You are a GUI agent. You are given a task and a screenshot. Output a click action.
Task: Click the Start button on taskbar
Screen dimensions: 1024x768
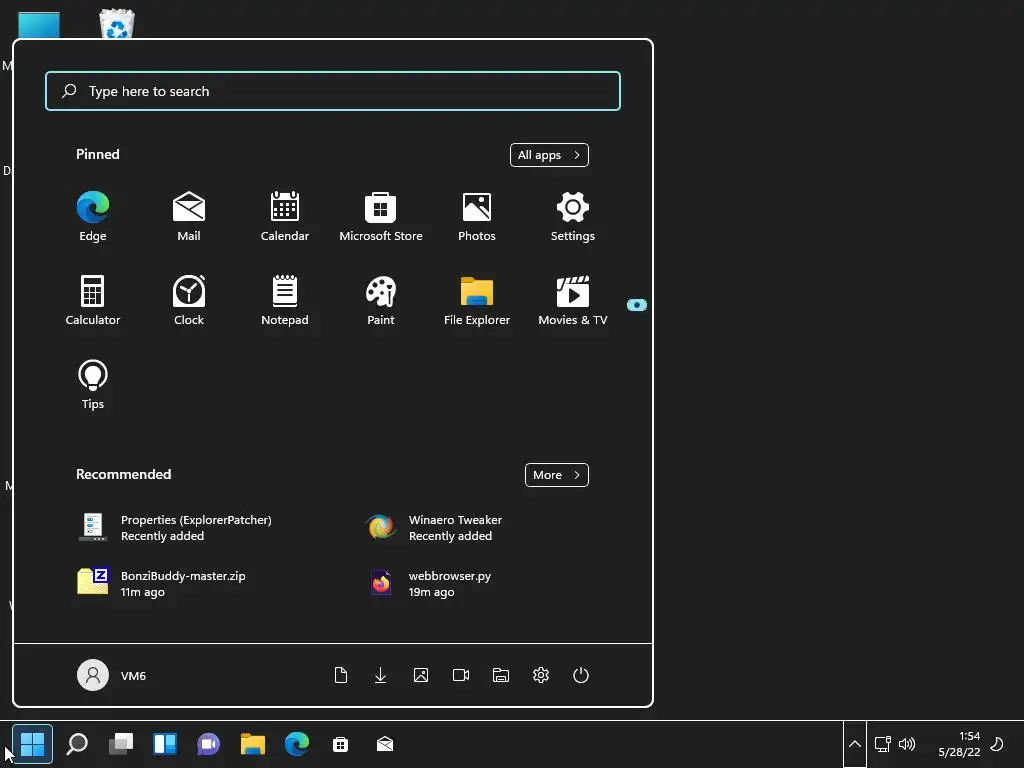click(32, 744)
